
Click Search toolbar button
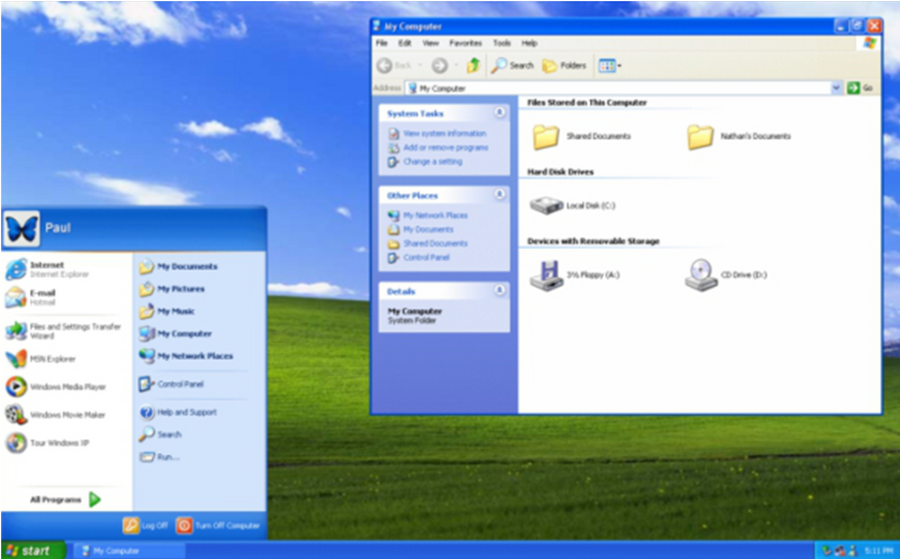coord(513,65)
